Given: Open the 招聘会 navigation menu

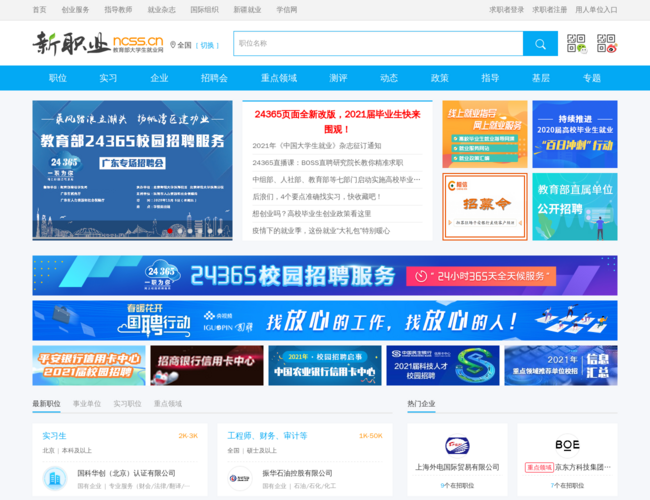Looking at the screenshot, I should (214, 78).
